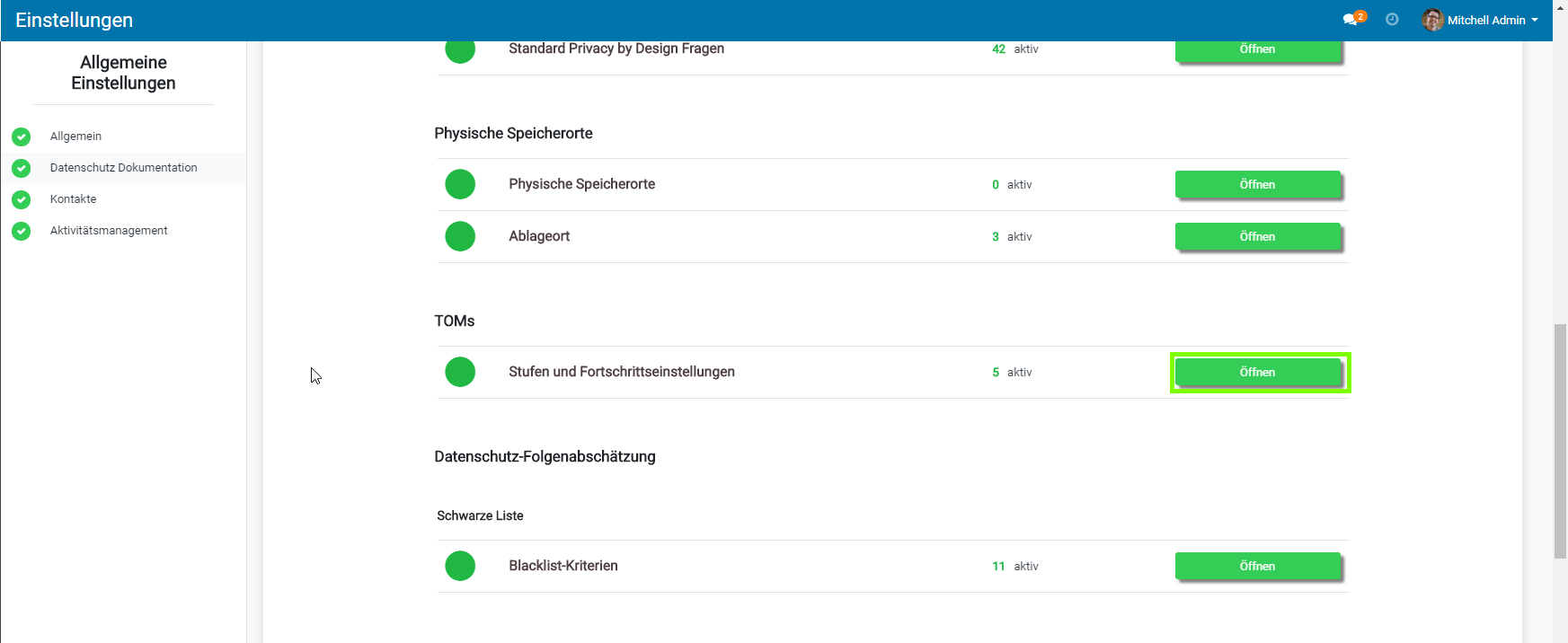Toggle status dot for Stufen und Fortschrittseinstellungen
The height and width of the screenshot is (643, 1568).
[460, 372]
